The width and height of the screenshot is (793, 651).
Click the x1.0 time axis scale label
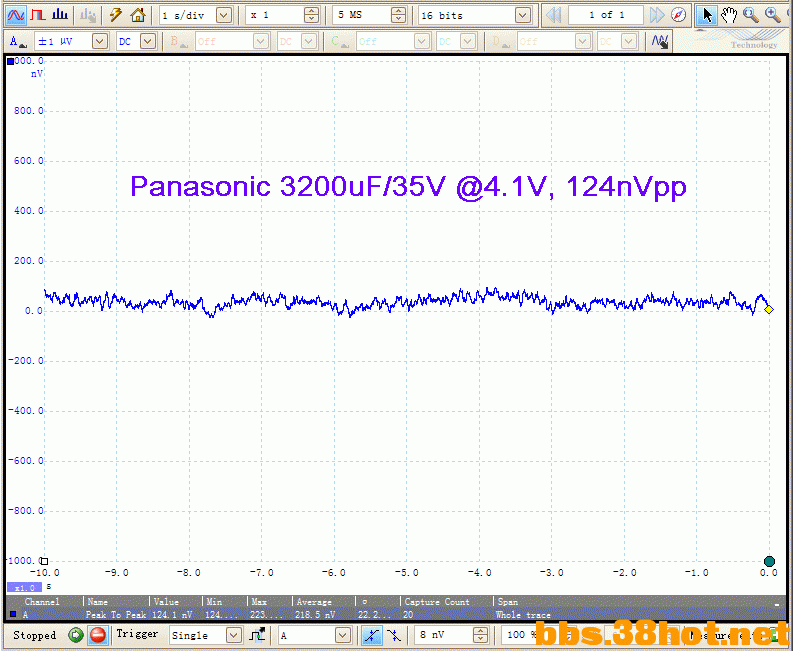[24, 588]
